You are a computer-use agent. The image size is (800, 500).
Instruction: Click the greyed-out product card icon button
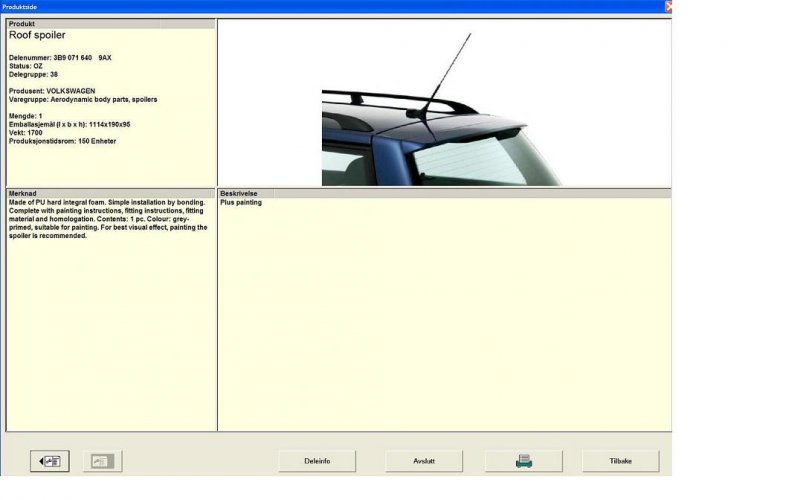click(x=102, y=461)
